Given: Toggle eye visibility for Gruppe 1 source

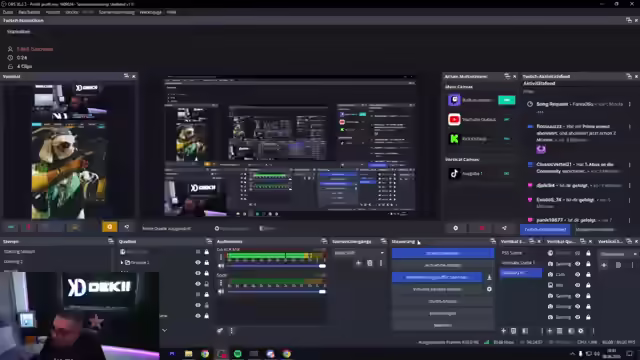Looking at the screenshot, I should 198,262.
